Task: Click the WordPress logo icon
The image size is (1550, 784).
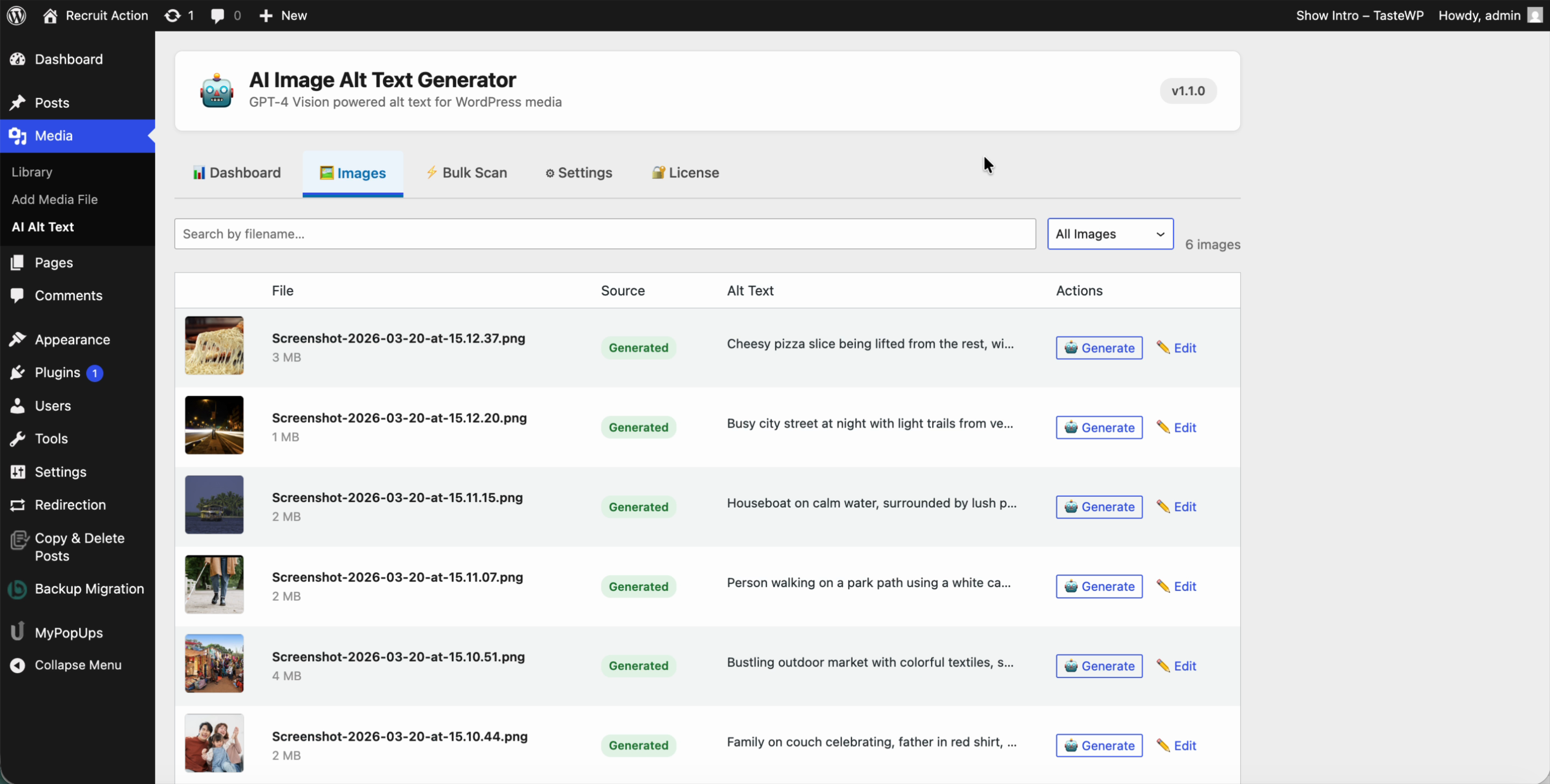Action: pos(17,16)
